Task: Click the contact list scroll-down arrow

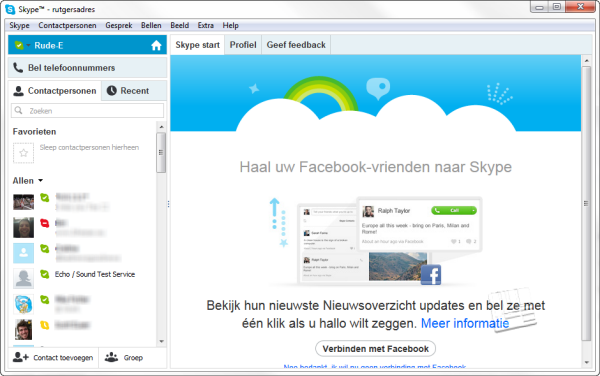Action: [161, 341]
